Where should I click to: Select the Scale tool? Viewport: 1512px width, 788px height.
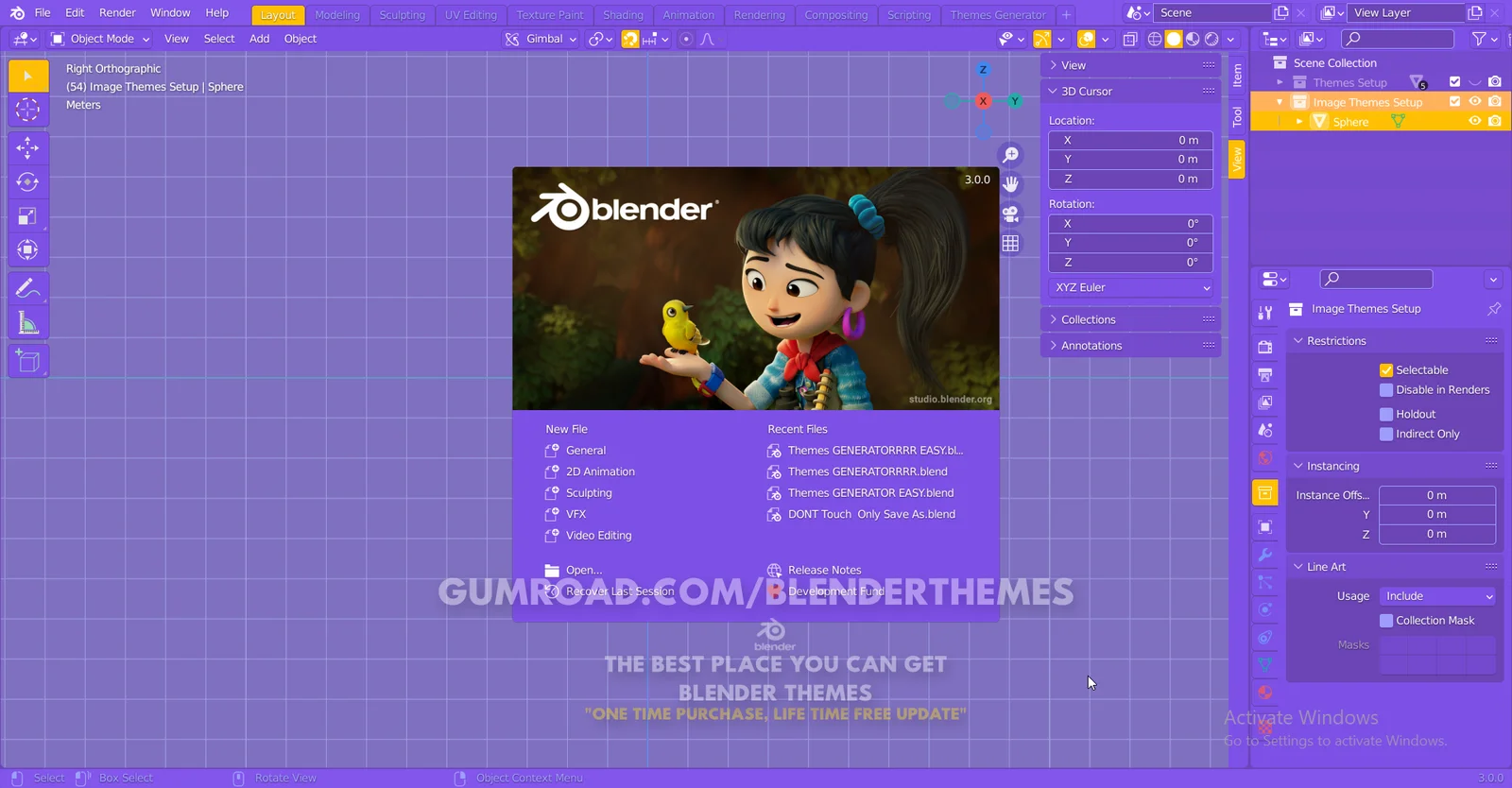click(x=28, y=215)
